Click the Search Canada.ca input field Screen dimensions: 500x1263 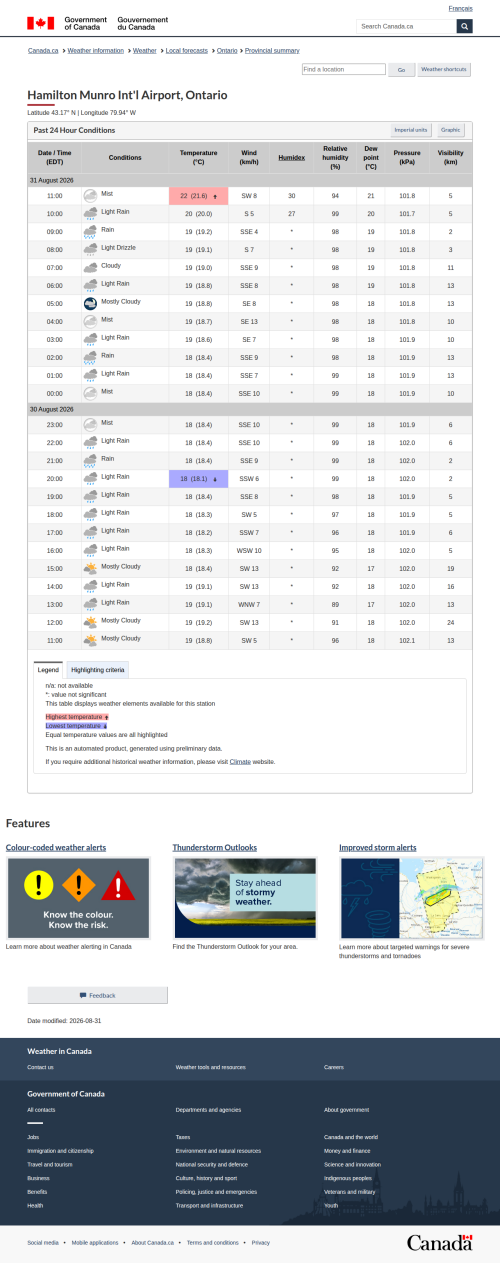tap(407, 26)
